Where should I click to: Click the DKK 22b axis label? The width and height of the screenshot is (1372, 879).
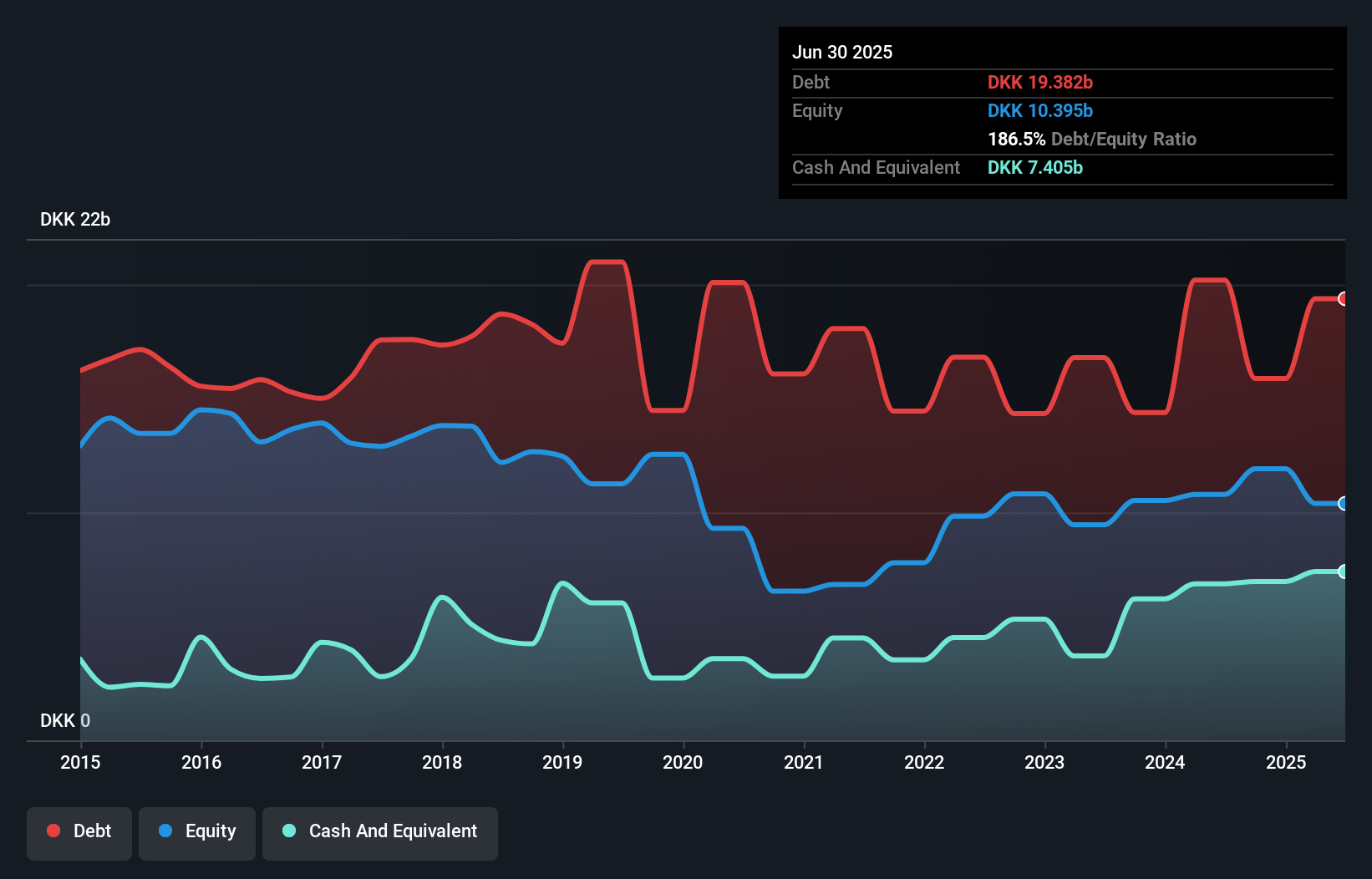pyautogui.click(x=75, y=220)
